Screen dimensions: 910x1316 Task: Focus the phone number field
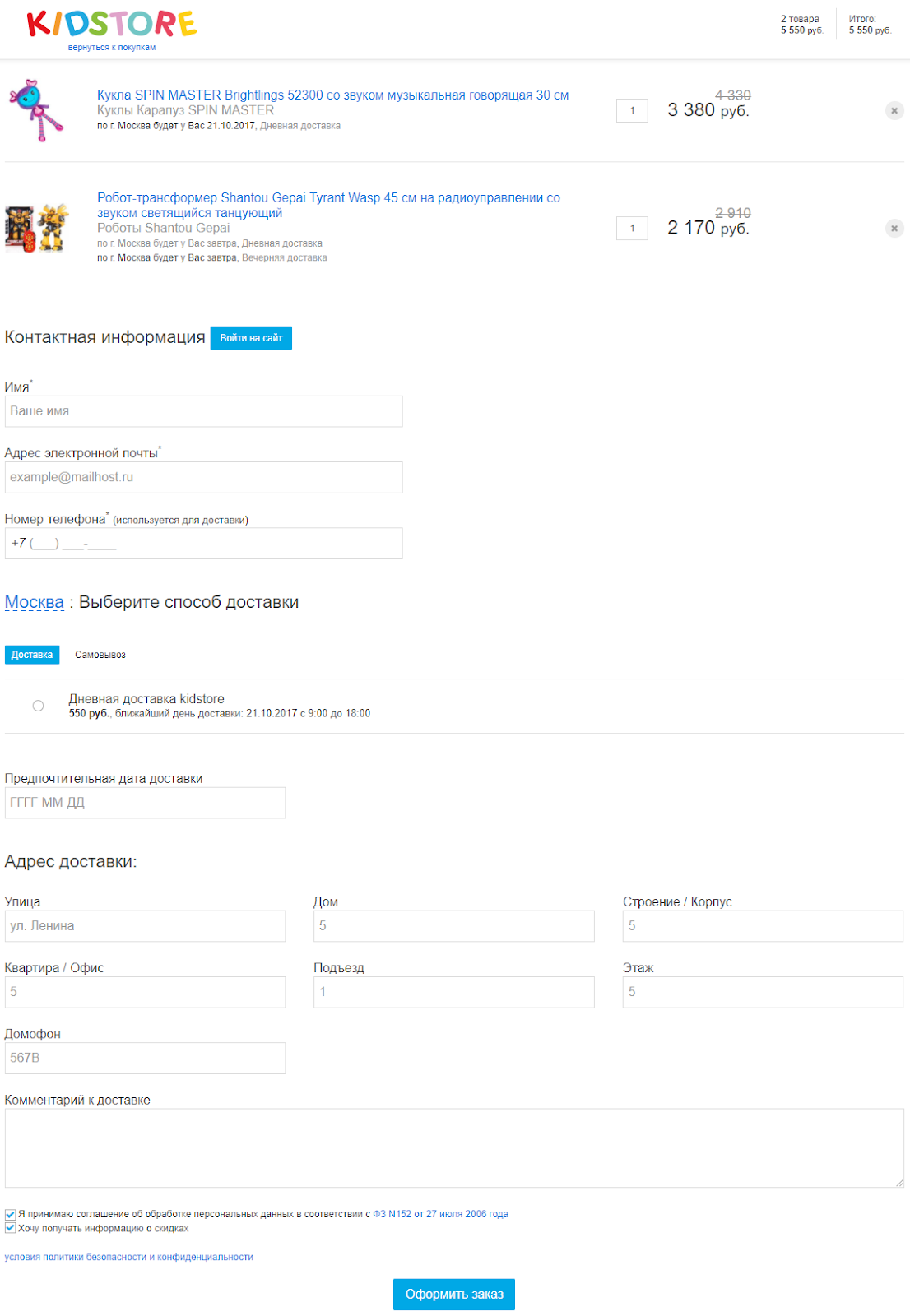pyautogui.click(x=204, y=543)
